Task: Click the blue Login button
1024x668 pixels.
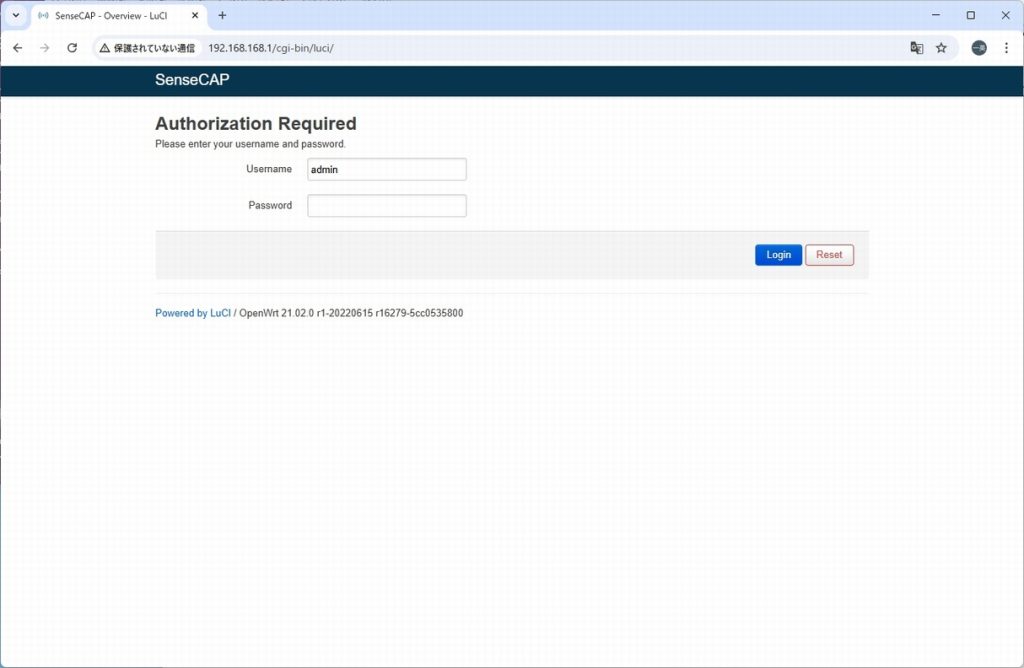Action: pyautogui.click(x=777, y=255)
